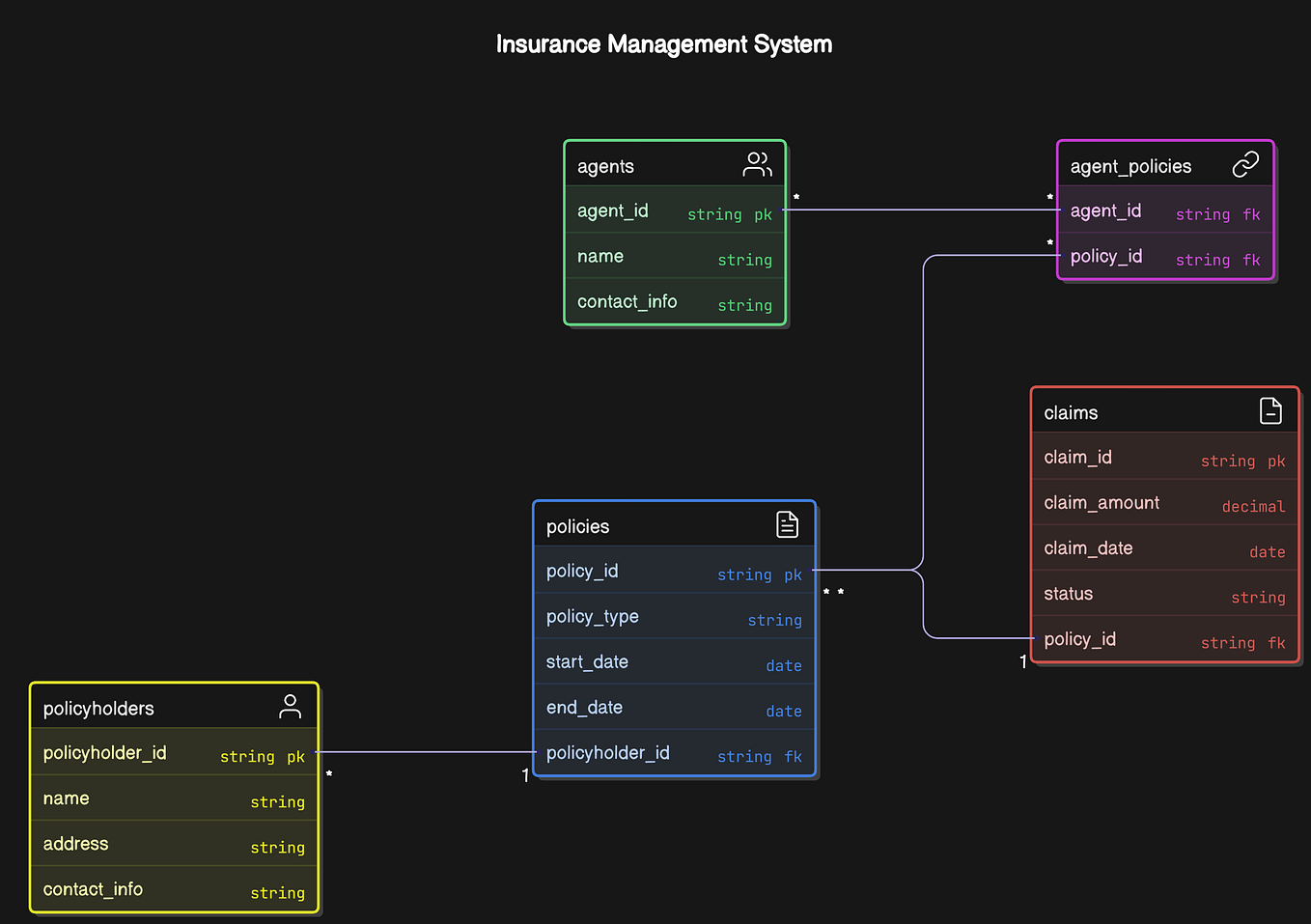Select the agents table title text

pyautogui.click(x=605, y=166)
